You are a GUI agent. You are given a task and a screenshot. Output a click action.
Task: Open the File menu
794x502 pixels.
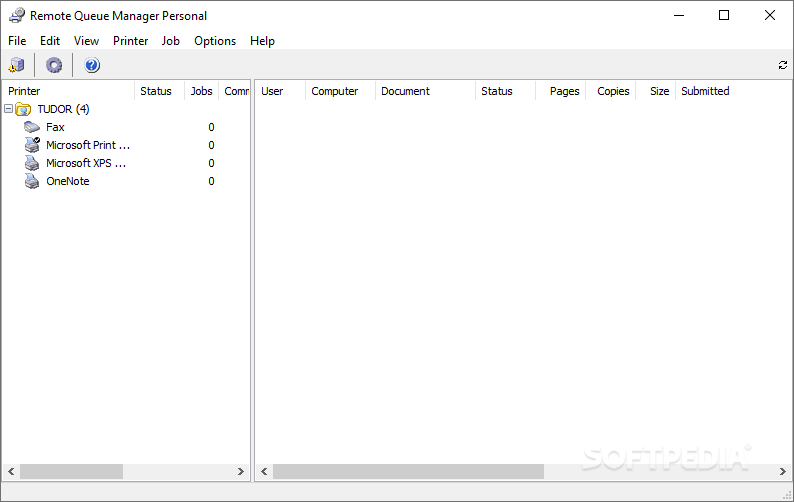(17, 41)
